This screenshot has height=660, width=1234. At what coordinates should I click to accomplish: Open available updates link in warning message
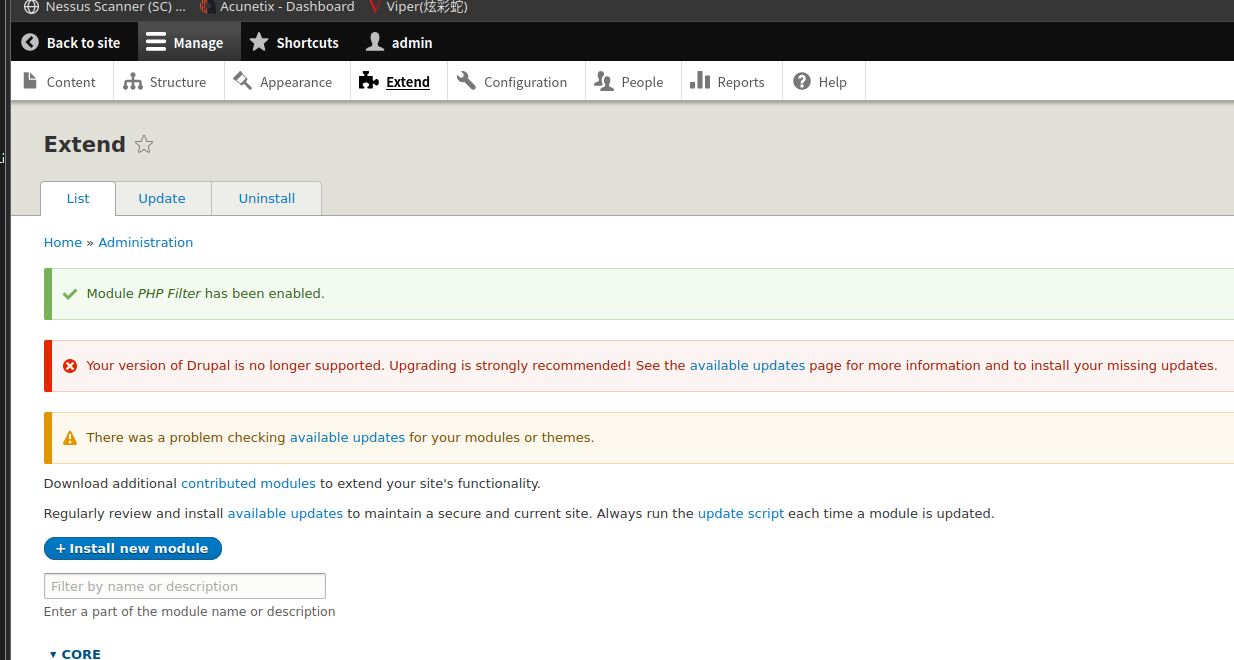(x=347, y=438)
